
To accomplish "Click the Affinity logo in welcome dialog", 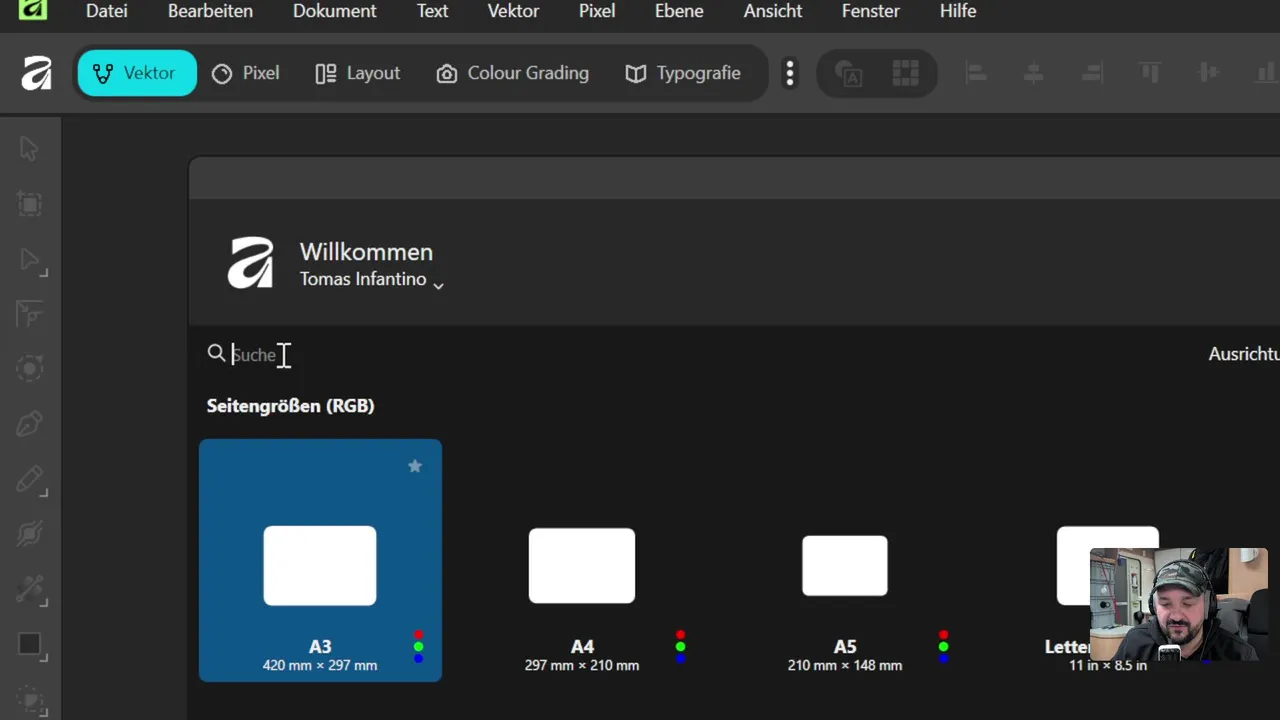I will pos(250,264).
